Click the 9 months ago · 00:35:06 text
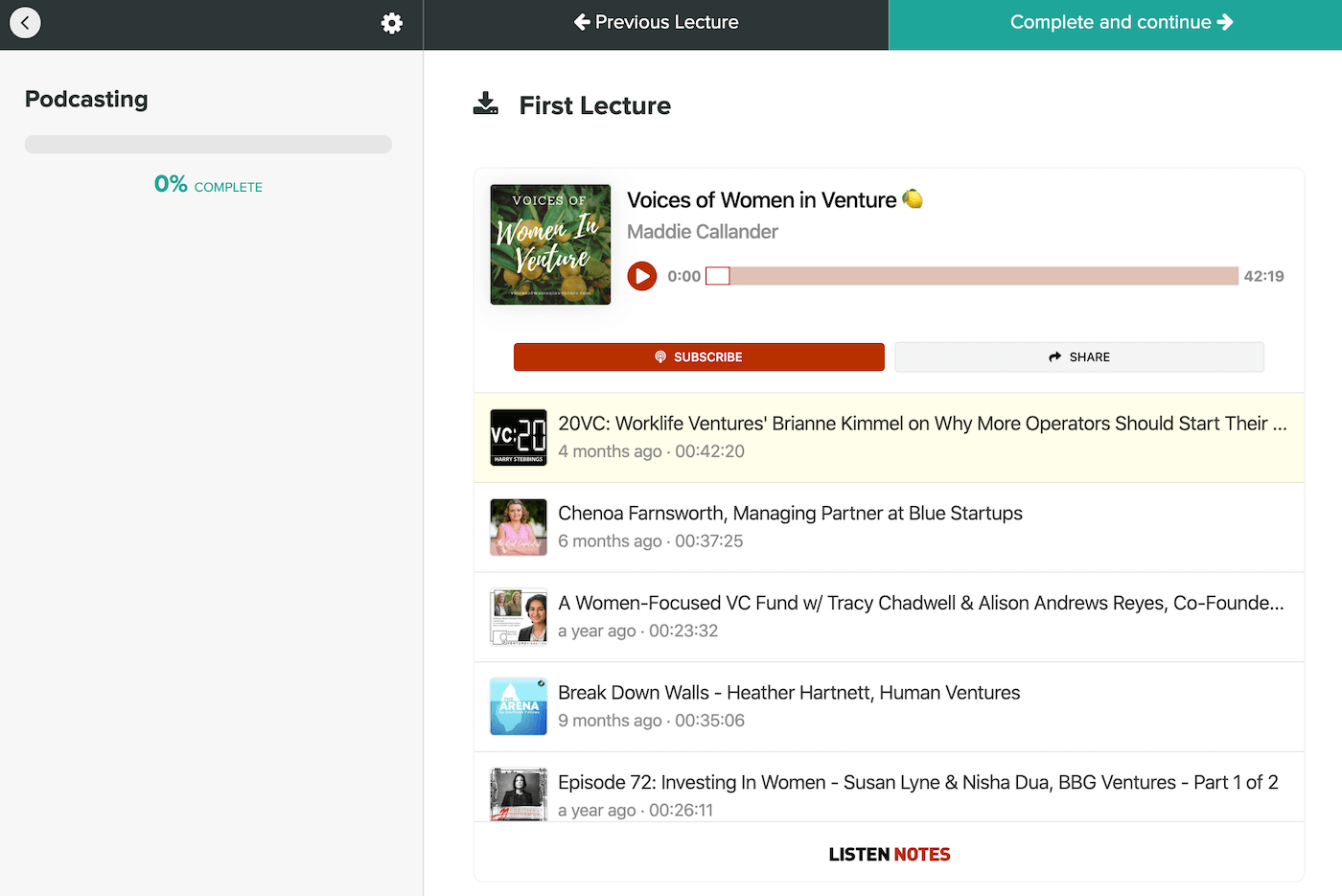This screenshot has height=896, width=1342. point(651,721)
